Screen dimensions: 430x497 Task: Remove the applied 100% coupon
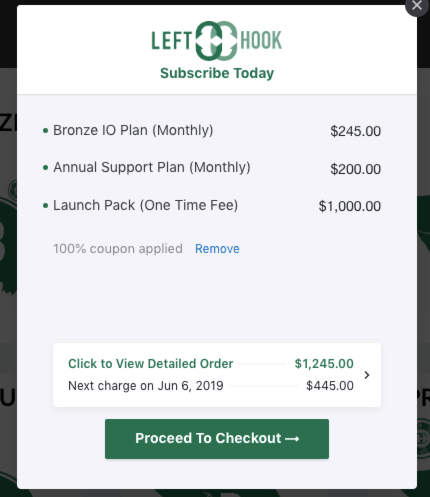tap(217, 249)
